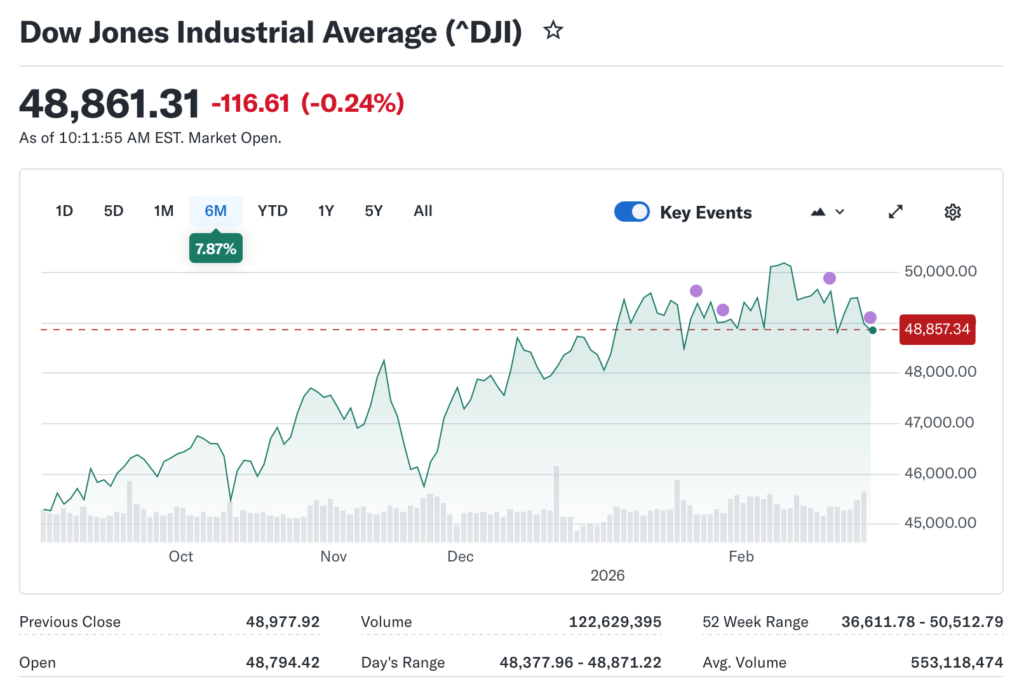Switch to the YTD view
1024x700 pixels.
click(x=272, y=211)
